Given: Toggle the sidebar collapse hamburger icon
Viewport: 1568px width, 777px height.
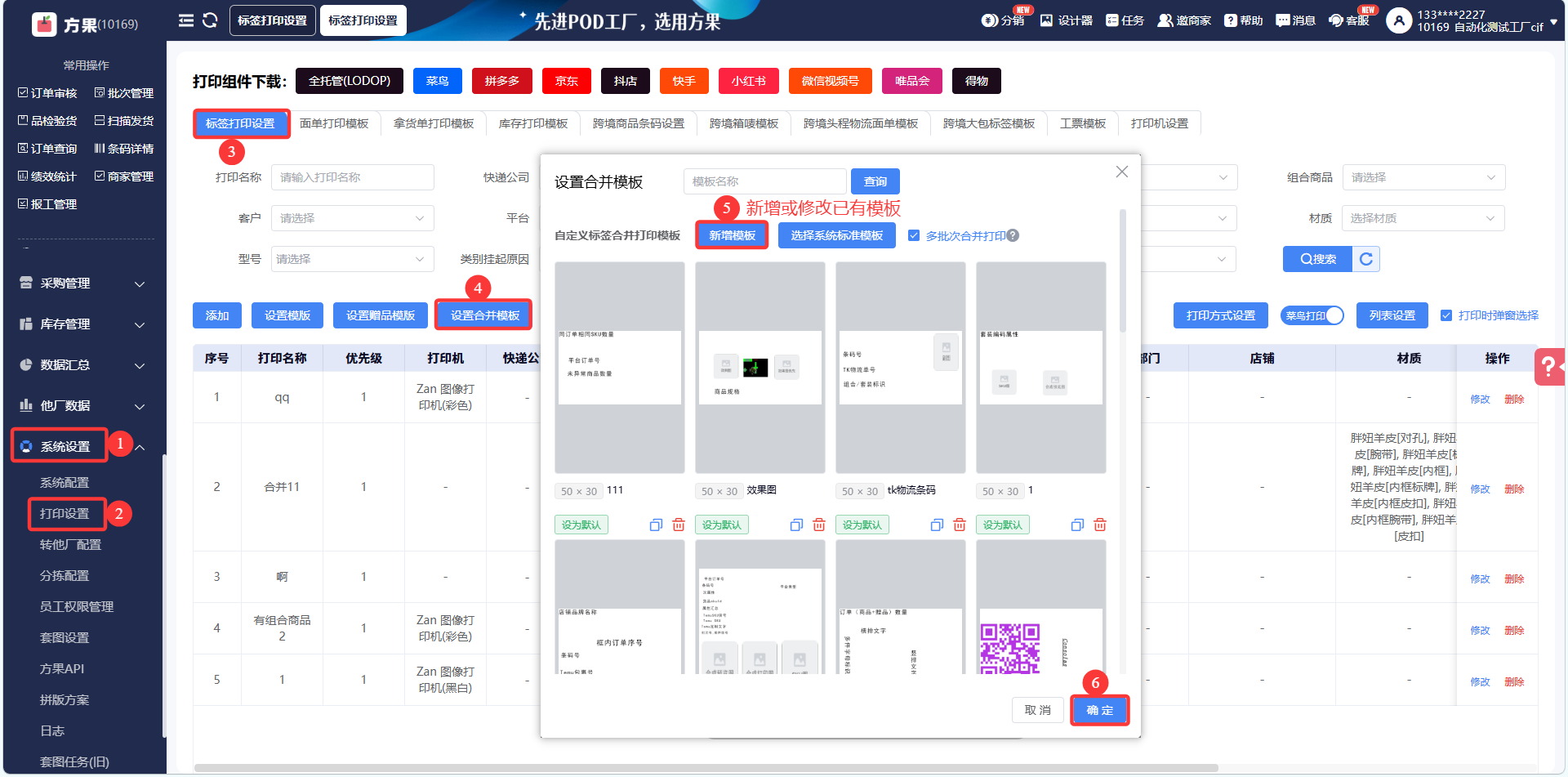Looking at the screenshot, I should tap(186, 20).
